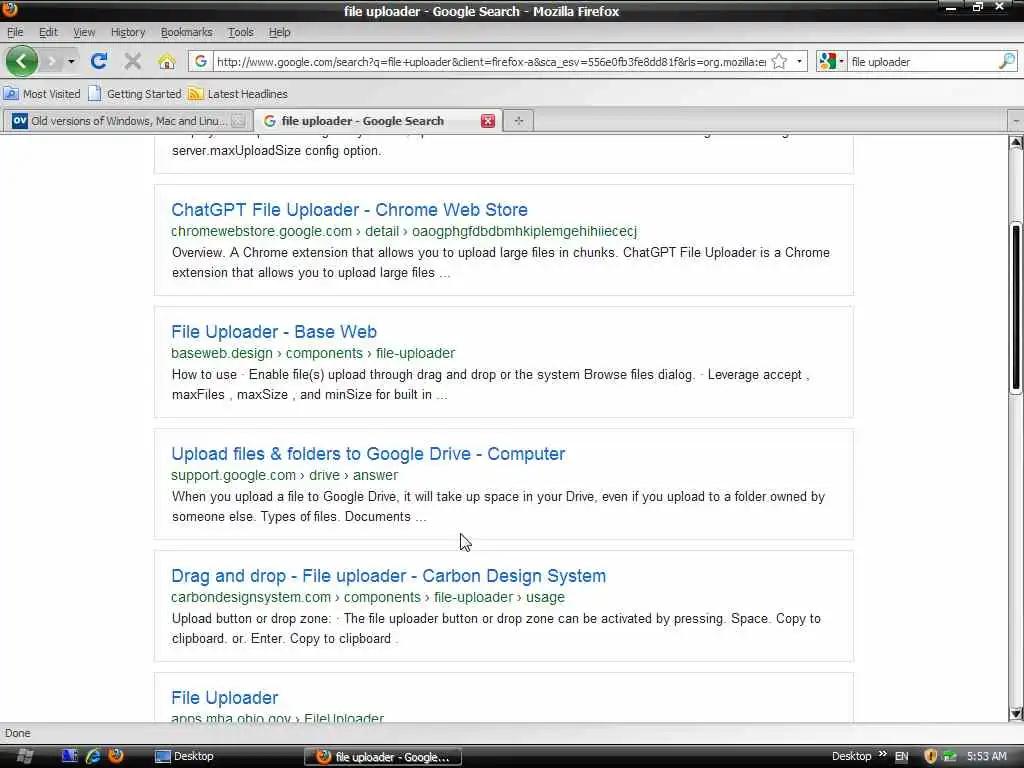The image size is (1024, 768).
Task: Click the Windows Start button
Action: [25, 756]
